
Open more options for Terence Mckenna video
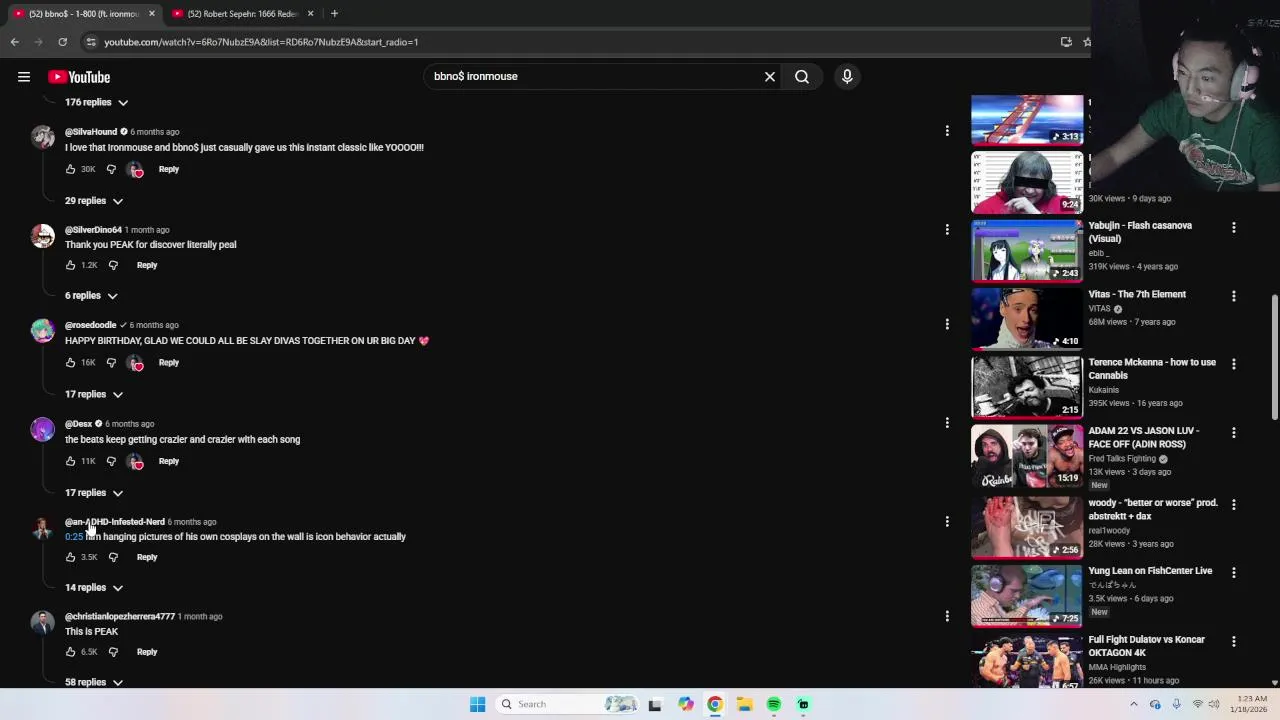click(1234, 364)
